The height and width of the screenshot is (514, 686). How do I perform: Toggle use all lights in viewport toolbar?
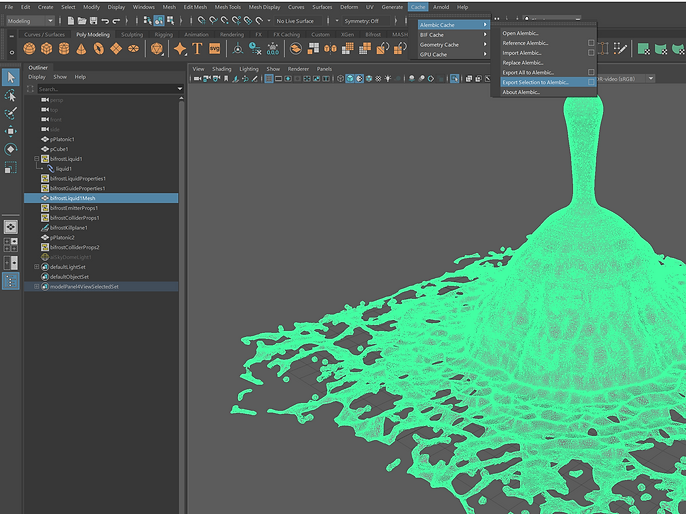pos(388,79)
